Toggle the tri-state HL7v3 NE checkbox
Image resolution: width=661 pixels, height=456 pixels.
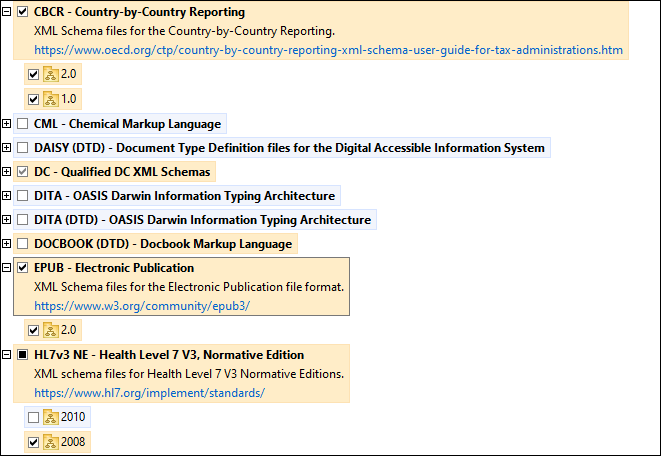23,354
